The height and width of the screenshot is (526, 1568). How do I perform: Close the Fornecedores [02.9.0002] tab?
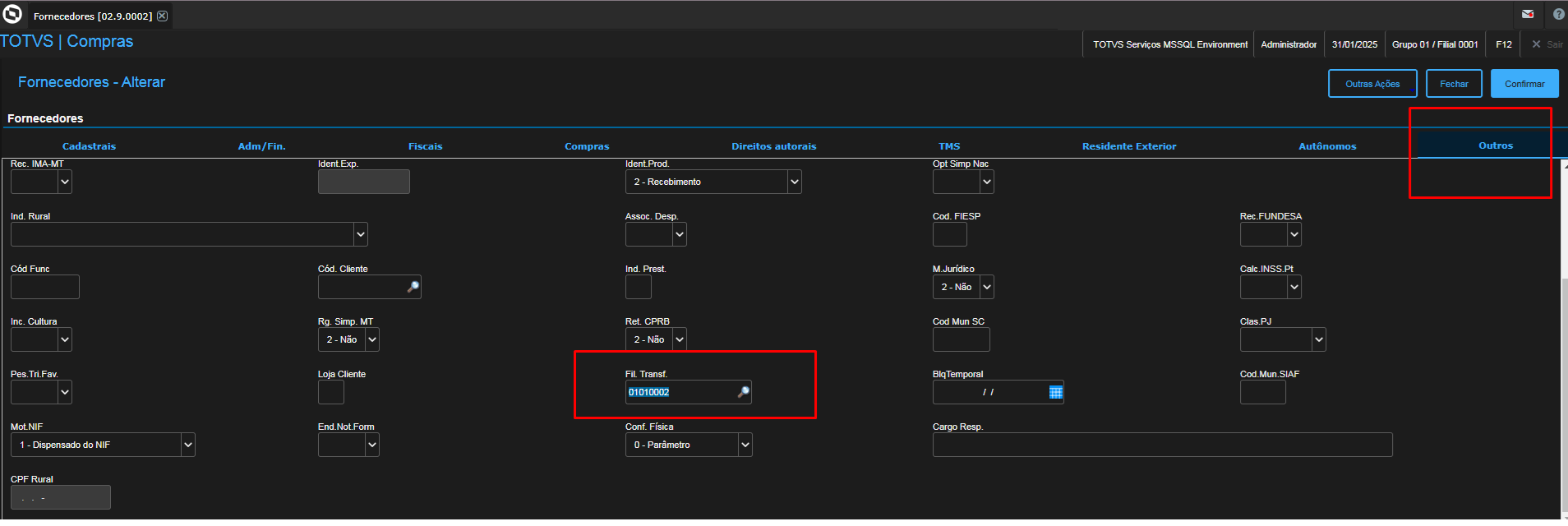click(162, 16)
